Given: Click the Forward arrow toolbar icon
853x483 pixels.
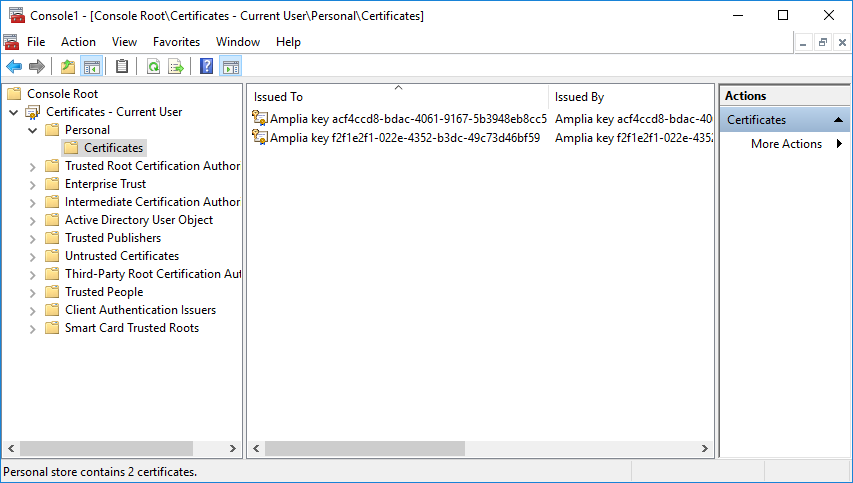Looking at the screenshot, I should pos(36,67).
